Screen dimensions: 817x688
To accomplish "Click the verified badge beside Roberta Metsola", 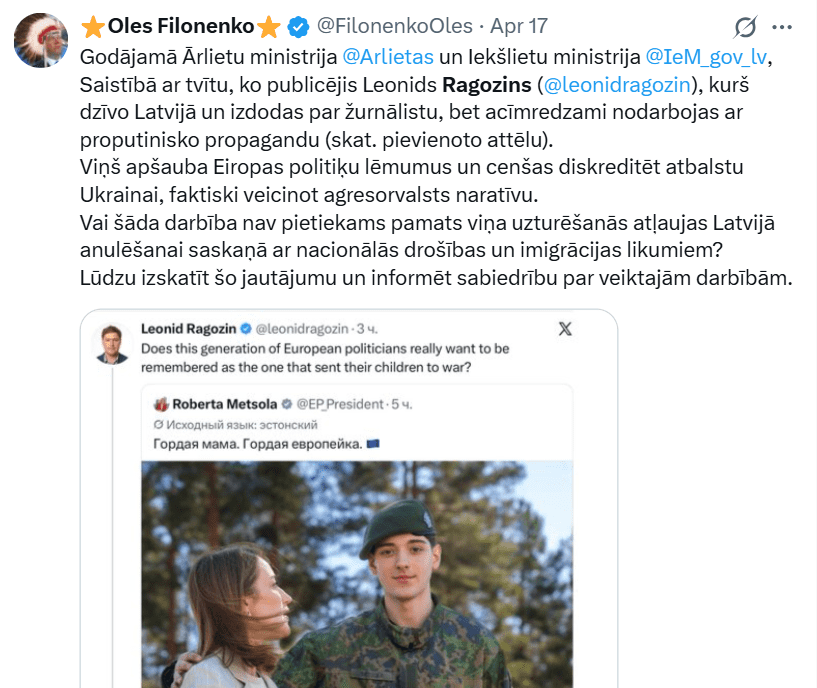I will tap(285, 404).
